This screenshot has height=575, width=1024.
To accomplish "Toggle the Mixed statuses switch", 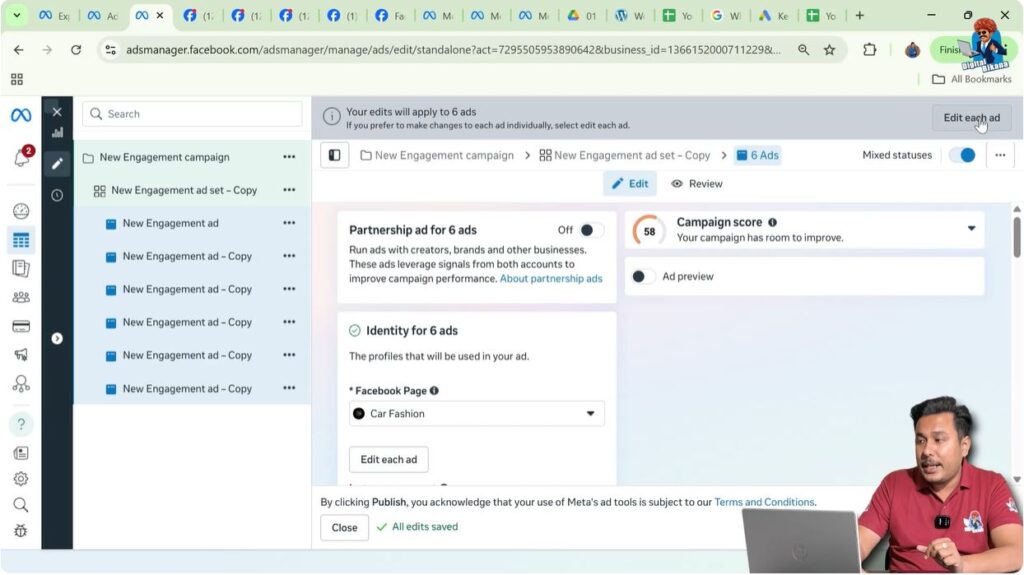I will [x=963, y=156].
